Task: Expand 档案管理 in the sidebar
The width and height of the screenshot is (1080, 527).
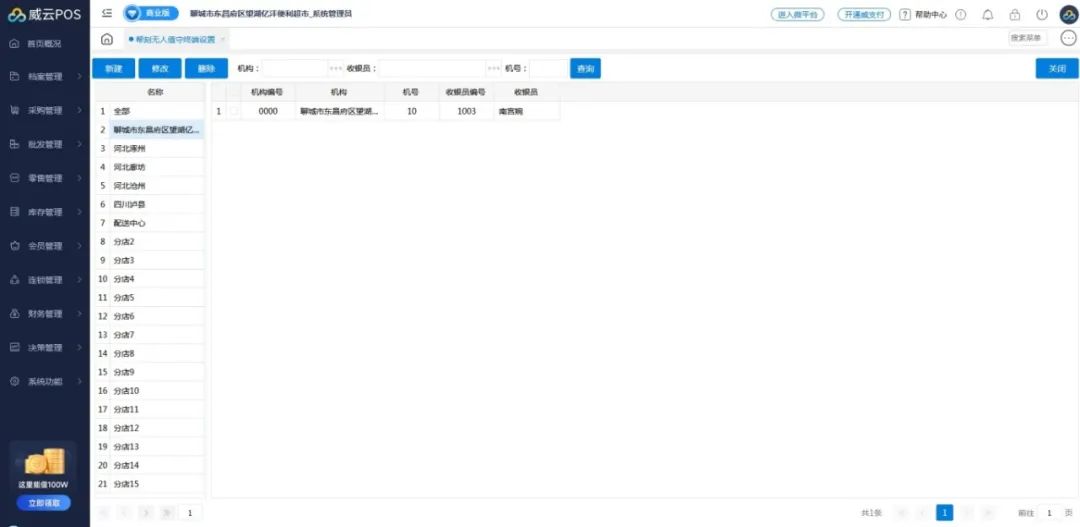Action: (45, 76)
